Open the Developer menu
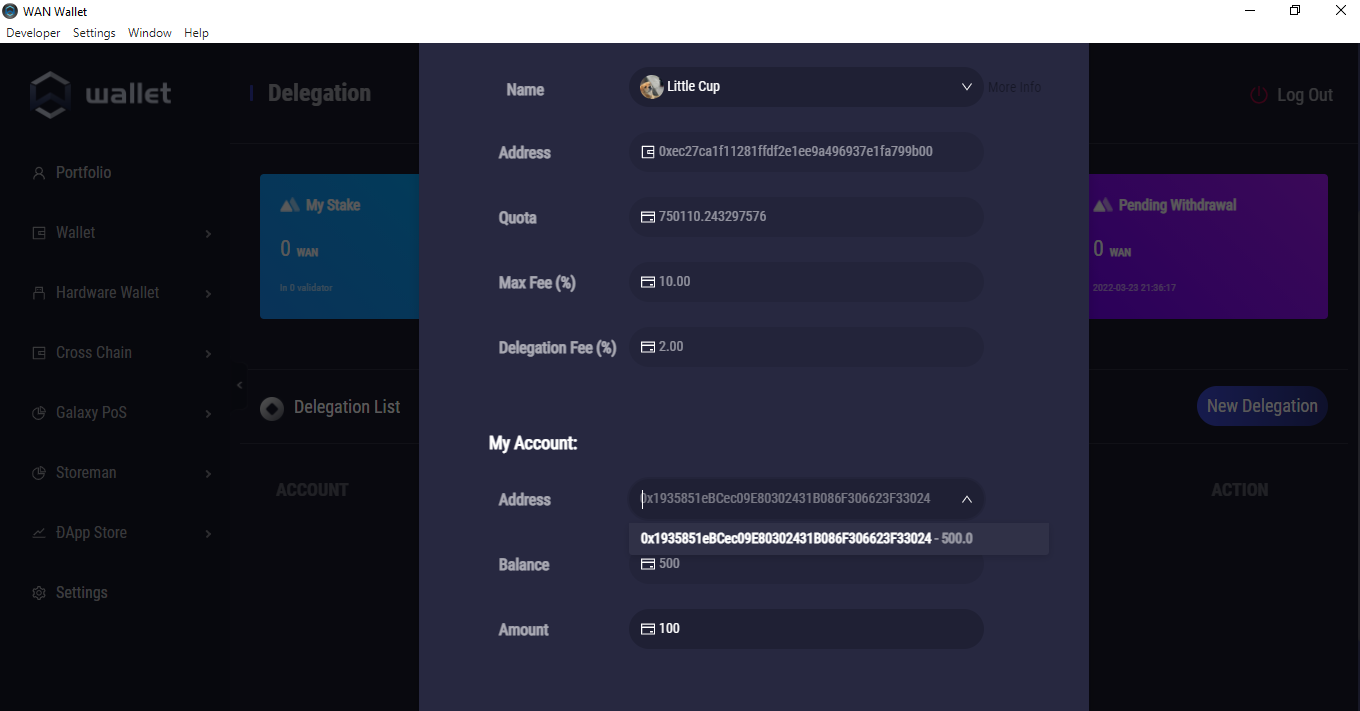This screenshot has width=1360, height=711. (33, 33)
